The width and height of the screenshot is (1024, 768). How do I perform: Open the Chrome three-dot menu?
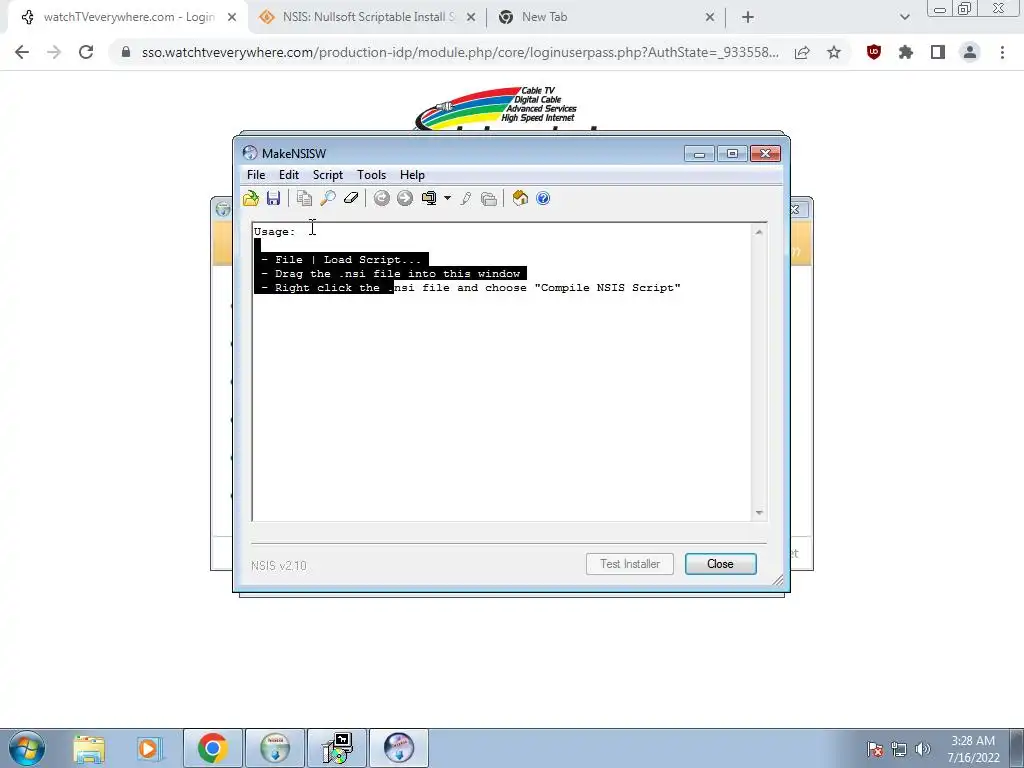[1002, 52]
